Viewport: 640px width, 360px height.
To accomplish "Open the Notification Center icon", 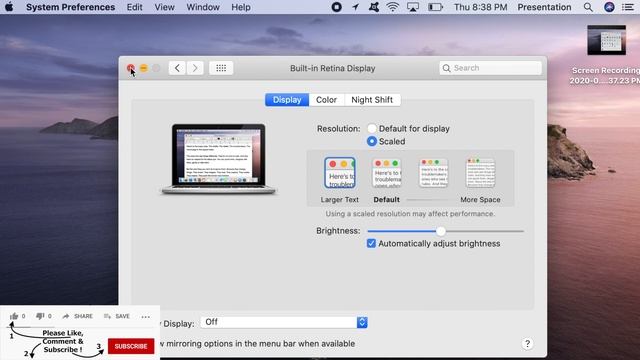I will (x=628, y=7).
